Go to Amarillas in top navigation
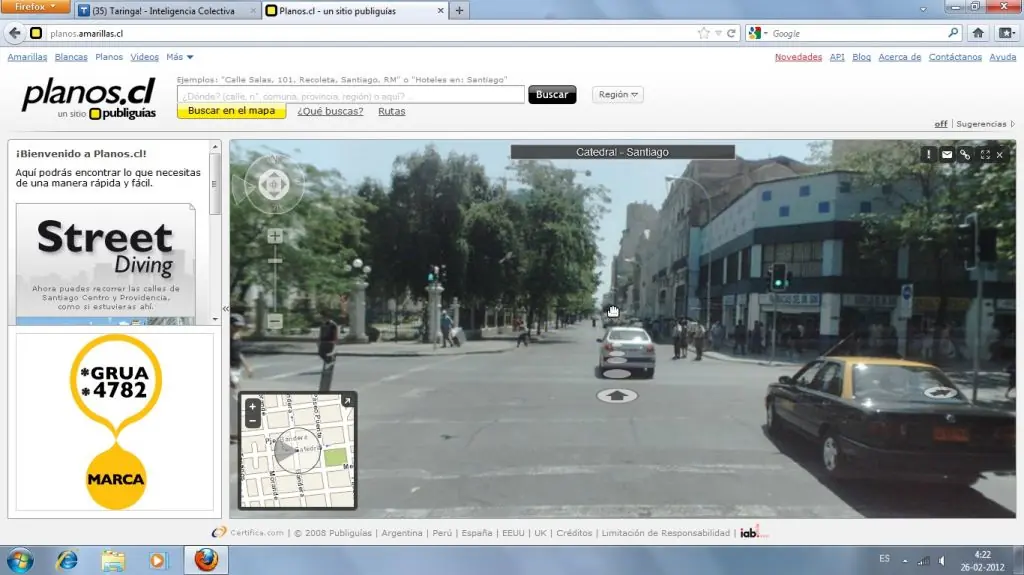The height and width of the screenshot is (575, 1024). point(27,57)
